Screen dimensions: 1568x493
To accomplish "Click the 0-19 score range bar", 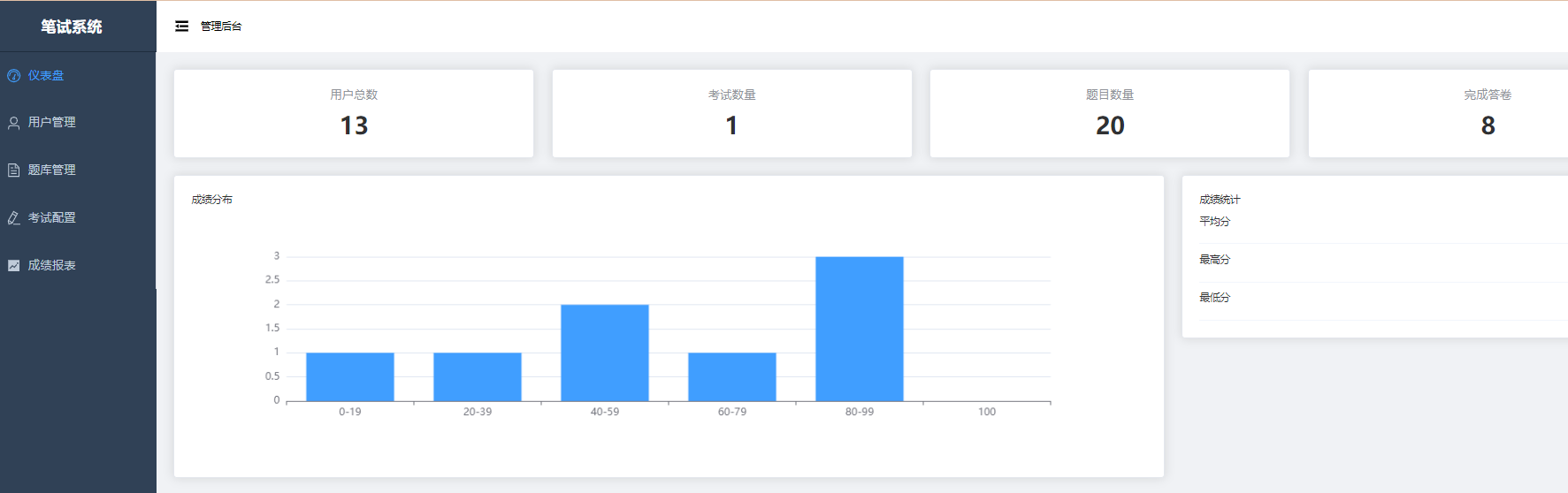I will 350,377.
